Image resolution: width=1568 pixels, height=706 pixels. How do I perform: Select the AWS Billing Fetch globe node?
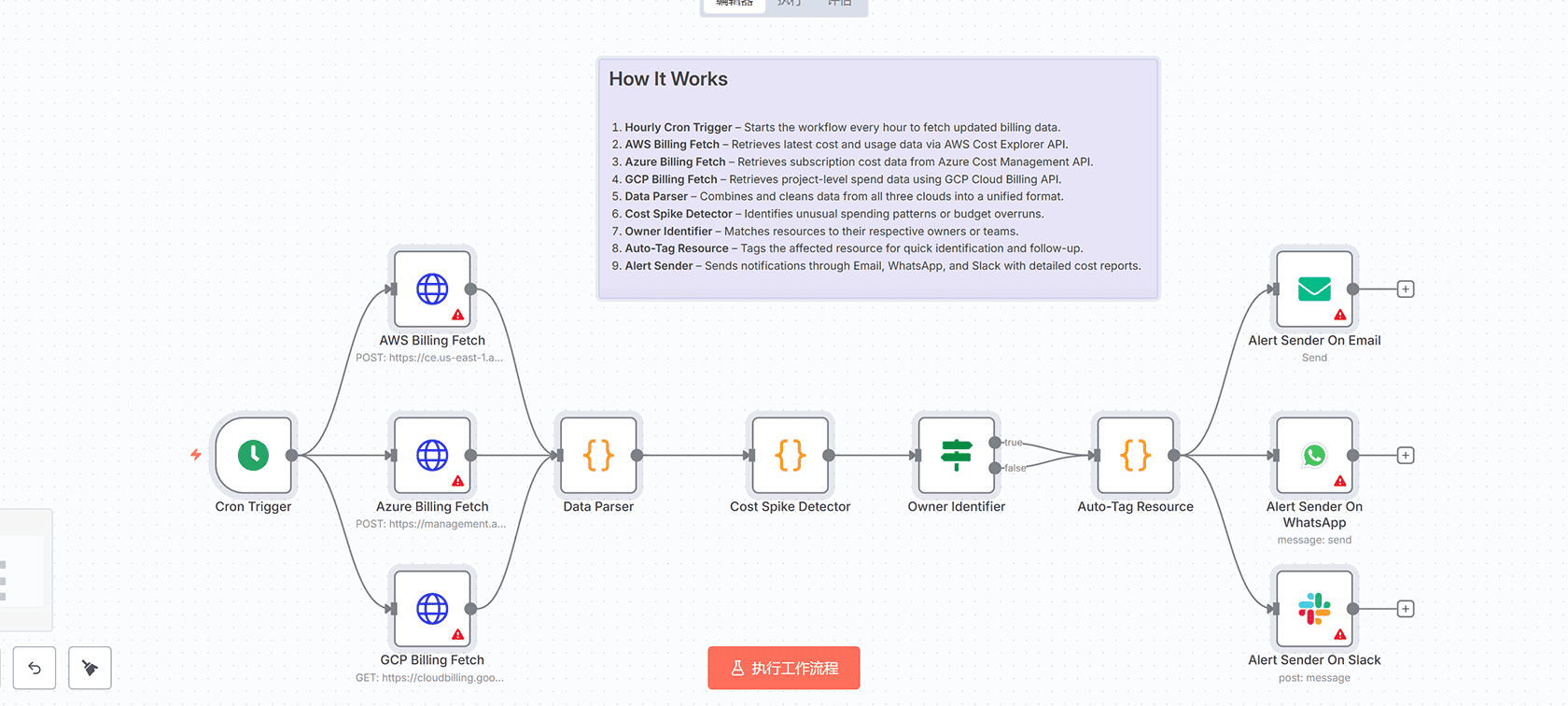[x=431, y=289]
